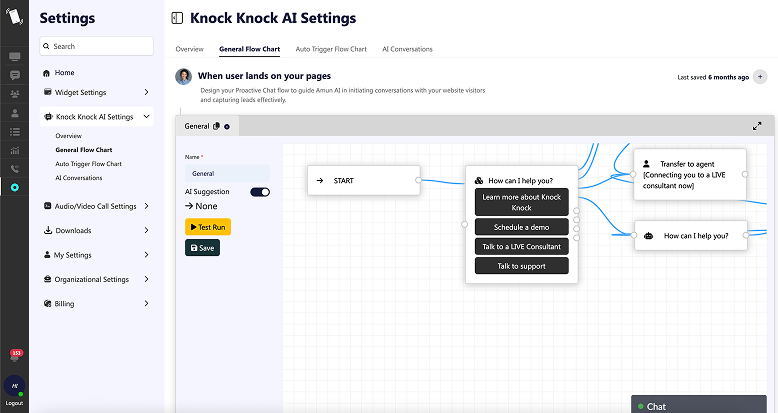Screen dimensions: 778x413
Task: Click the Search field in Settings
Action: point(97,46)
